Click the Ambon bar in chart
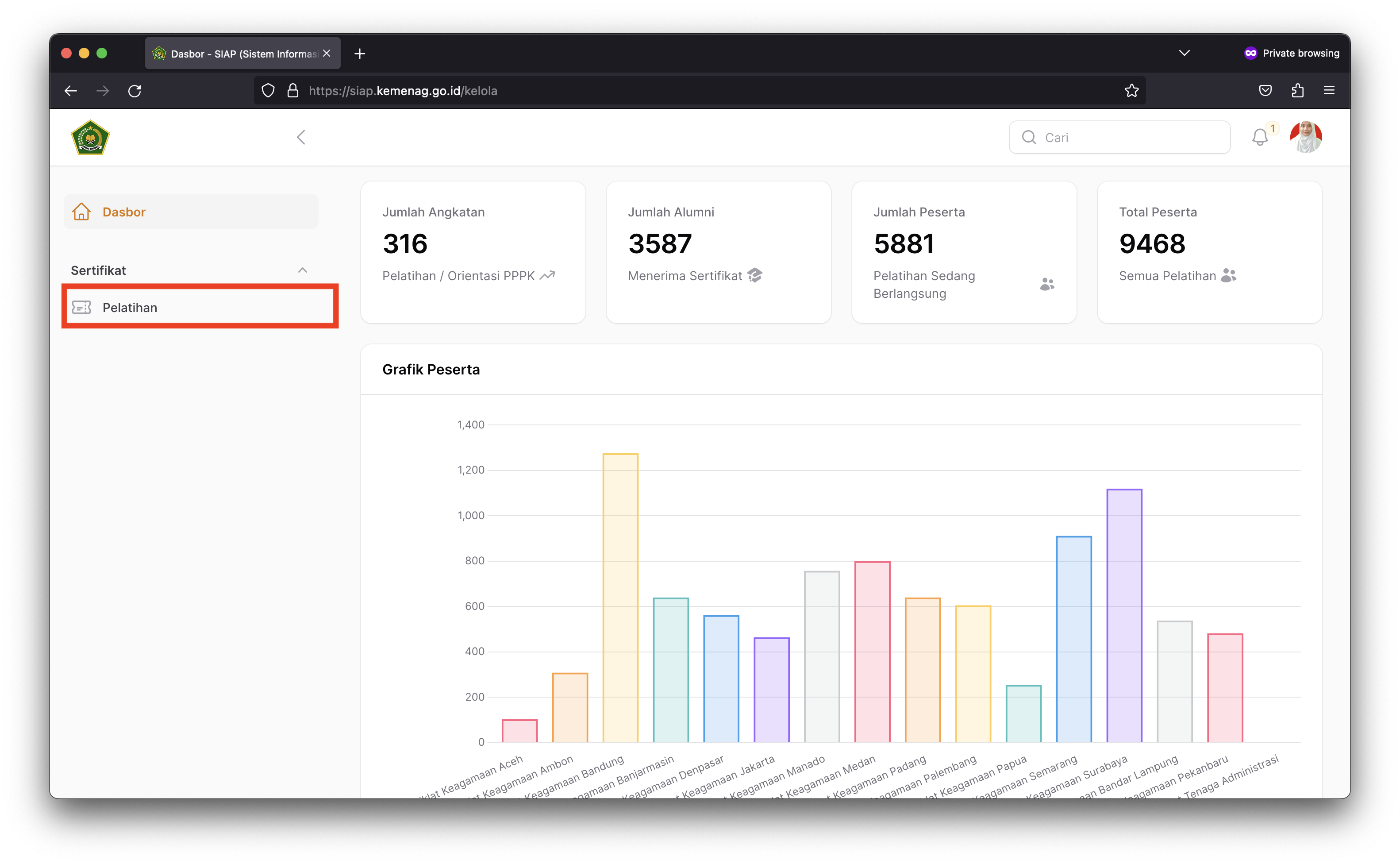This screenshot has height=864, width=1400. [569, 707]
